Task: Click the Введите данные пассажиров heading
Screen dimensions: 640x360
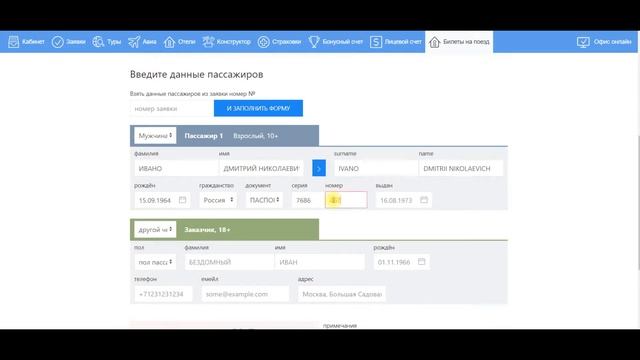Action: click(196, 74)
